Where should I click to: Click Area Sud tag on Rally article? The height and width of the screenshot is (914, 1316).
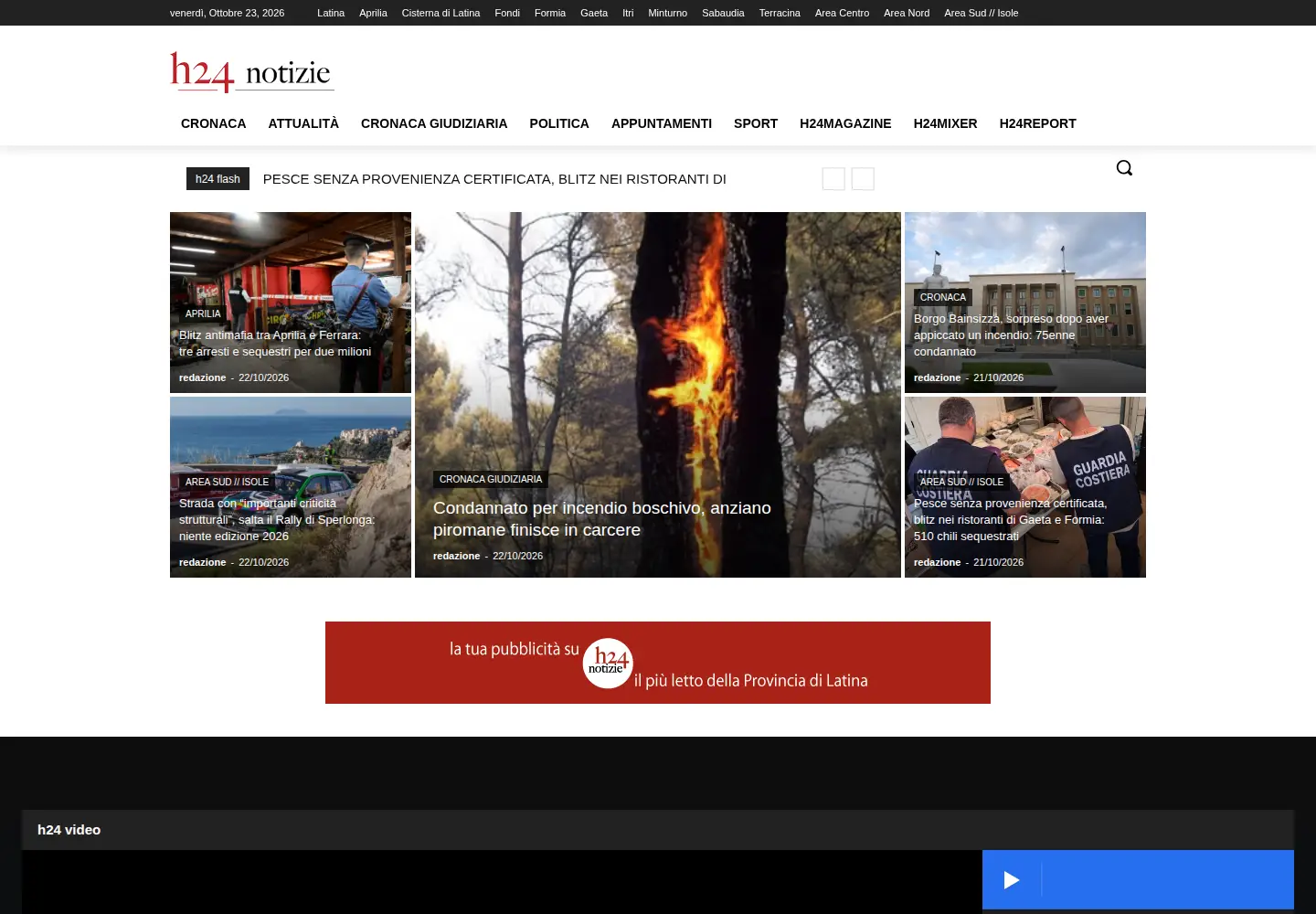[x=227, y=482]
